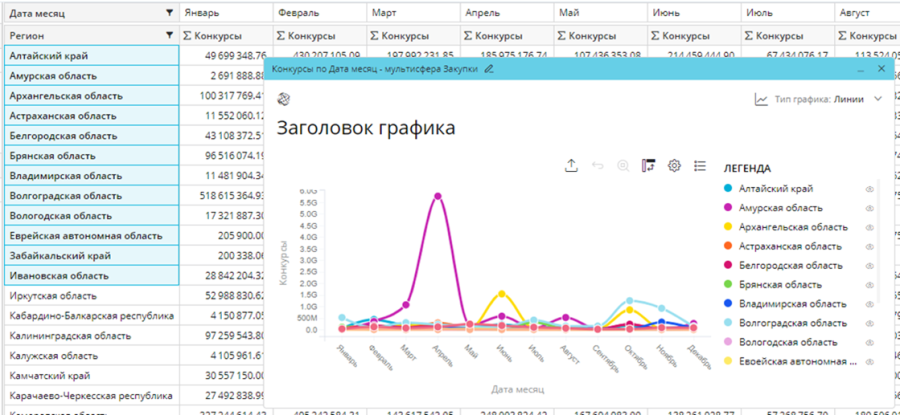Click the Заголовок графика chart title text
This screenshot has width=900, height=415.
coord(365,128)
